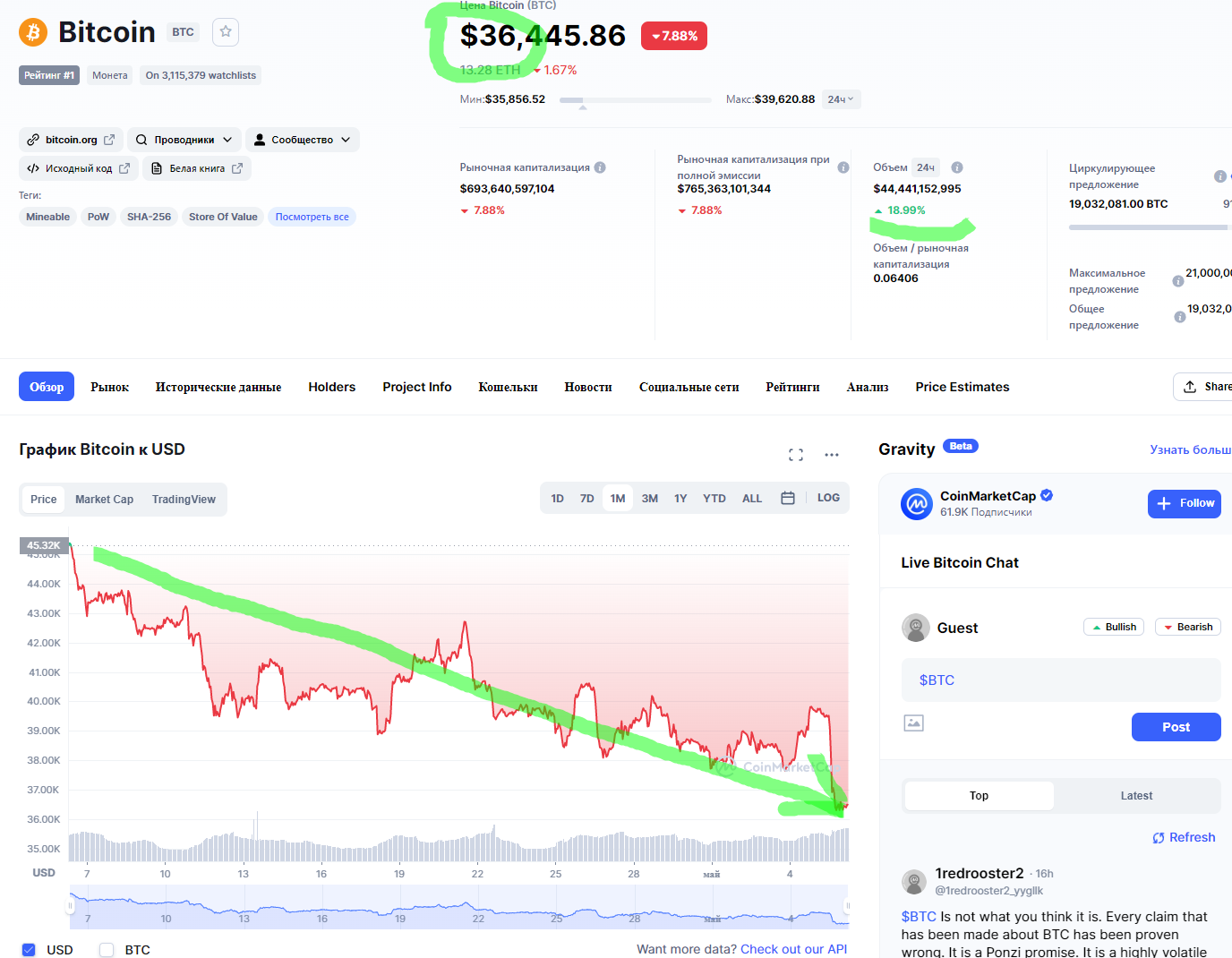Click the verified badge next to CoinMarketCap

(1047, 495)
